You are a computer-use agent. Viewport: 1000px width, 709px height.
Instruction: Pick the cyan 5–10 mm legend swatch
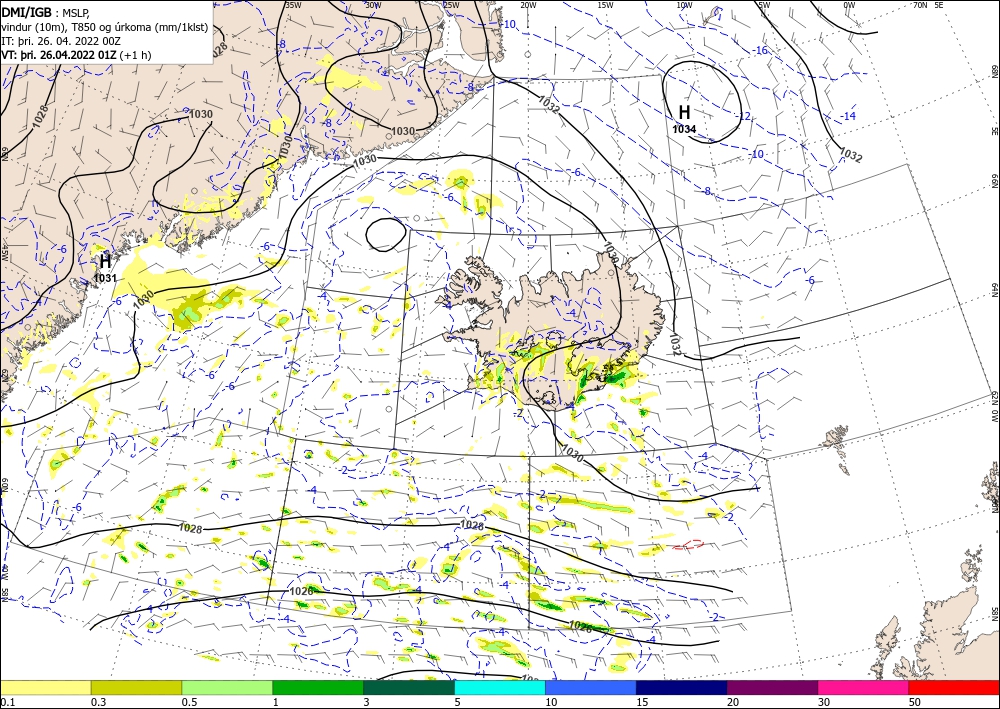[x=500, y=687]
